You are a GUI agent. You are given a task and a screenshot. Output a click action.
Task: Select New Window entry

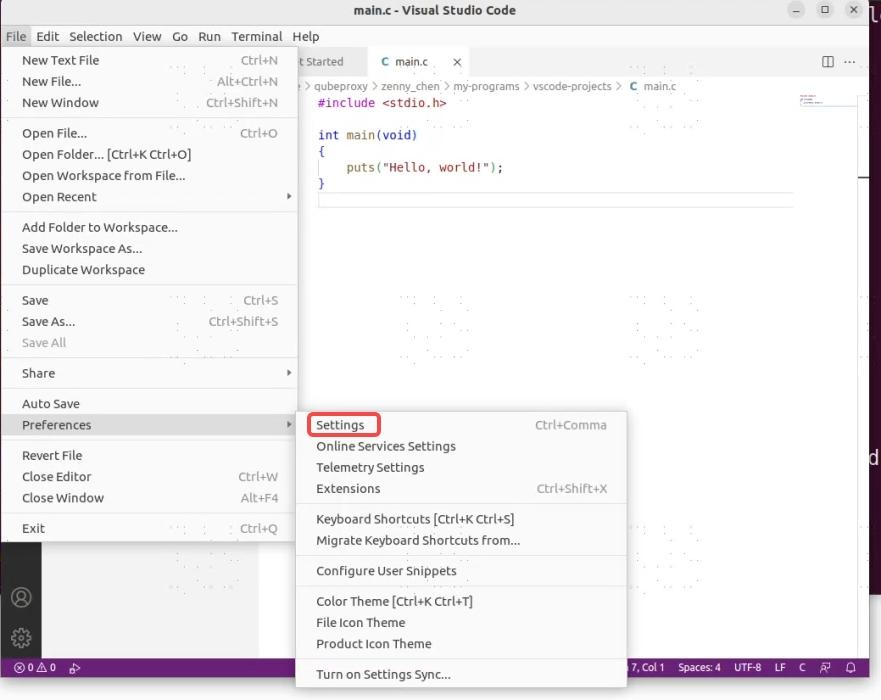pyautogui.click(x=149, y=103)
